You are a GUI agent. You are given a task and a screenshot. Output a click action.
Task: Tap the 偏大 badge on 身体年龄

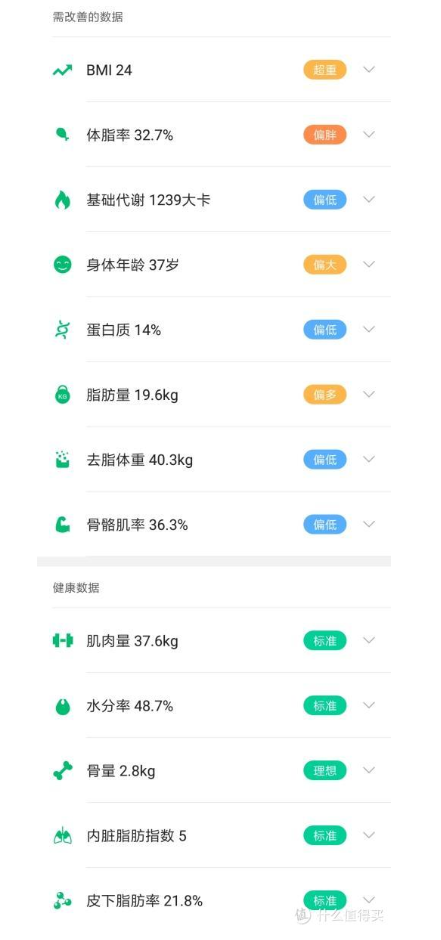coord(325,264)
